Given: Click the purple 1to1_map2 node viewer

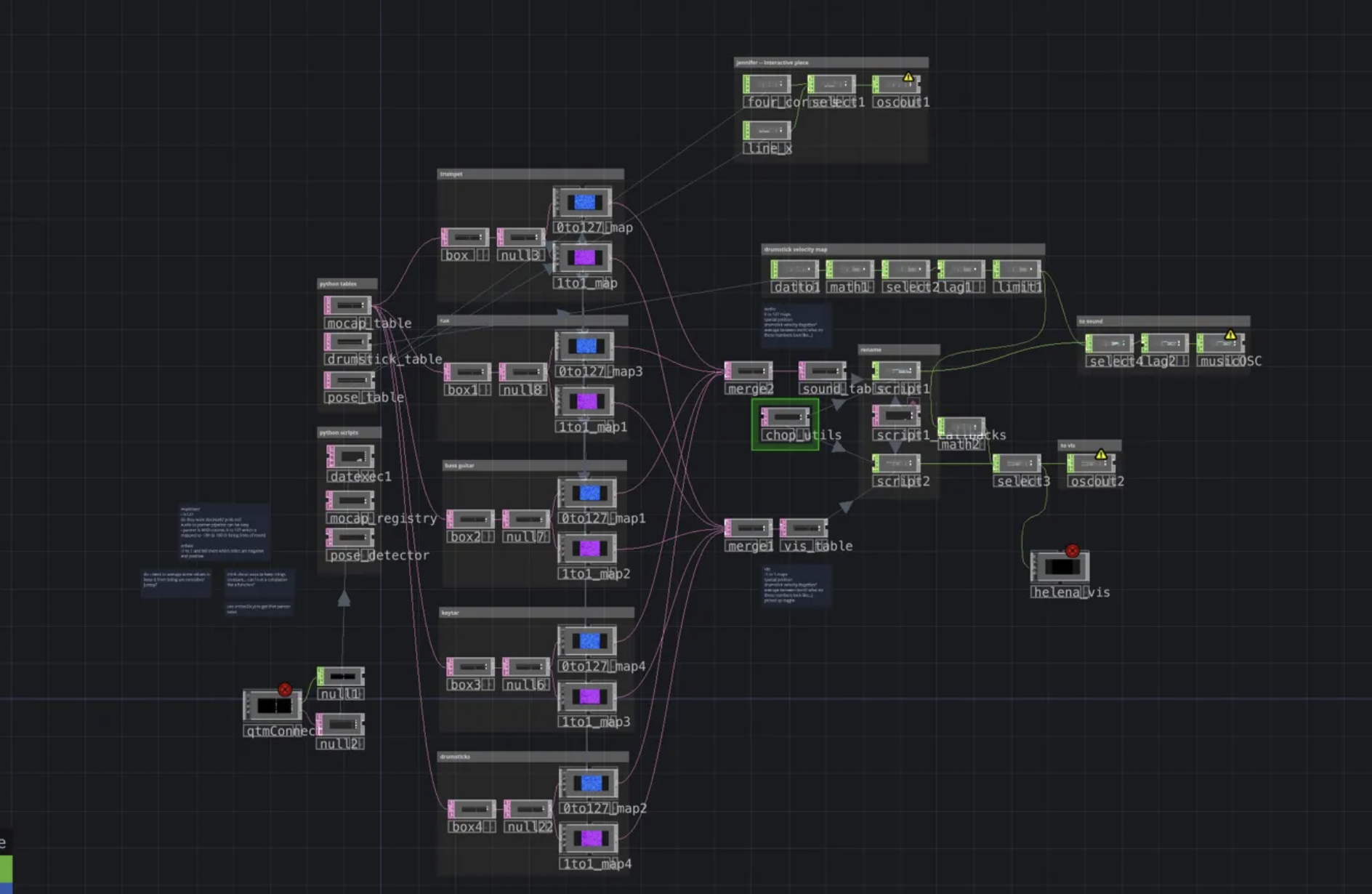Looking at the screenshot, I should pos(587,548).
